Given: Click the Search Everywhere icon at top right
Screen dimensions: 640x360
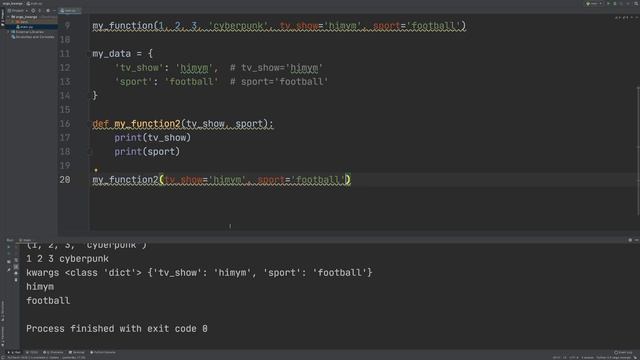Looking at the screenshot, I should click(x=636, y=3).
